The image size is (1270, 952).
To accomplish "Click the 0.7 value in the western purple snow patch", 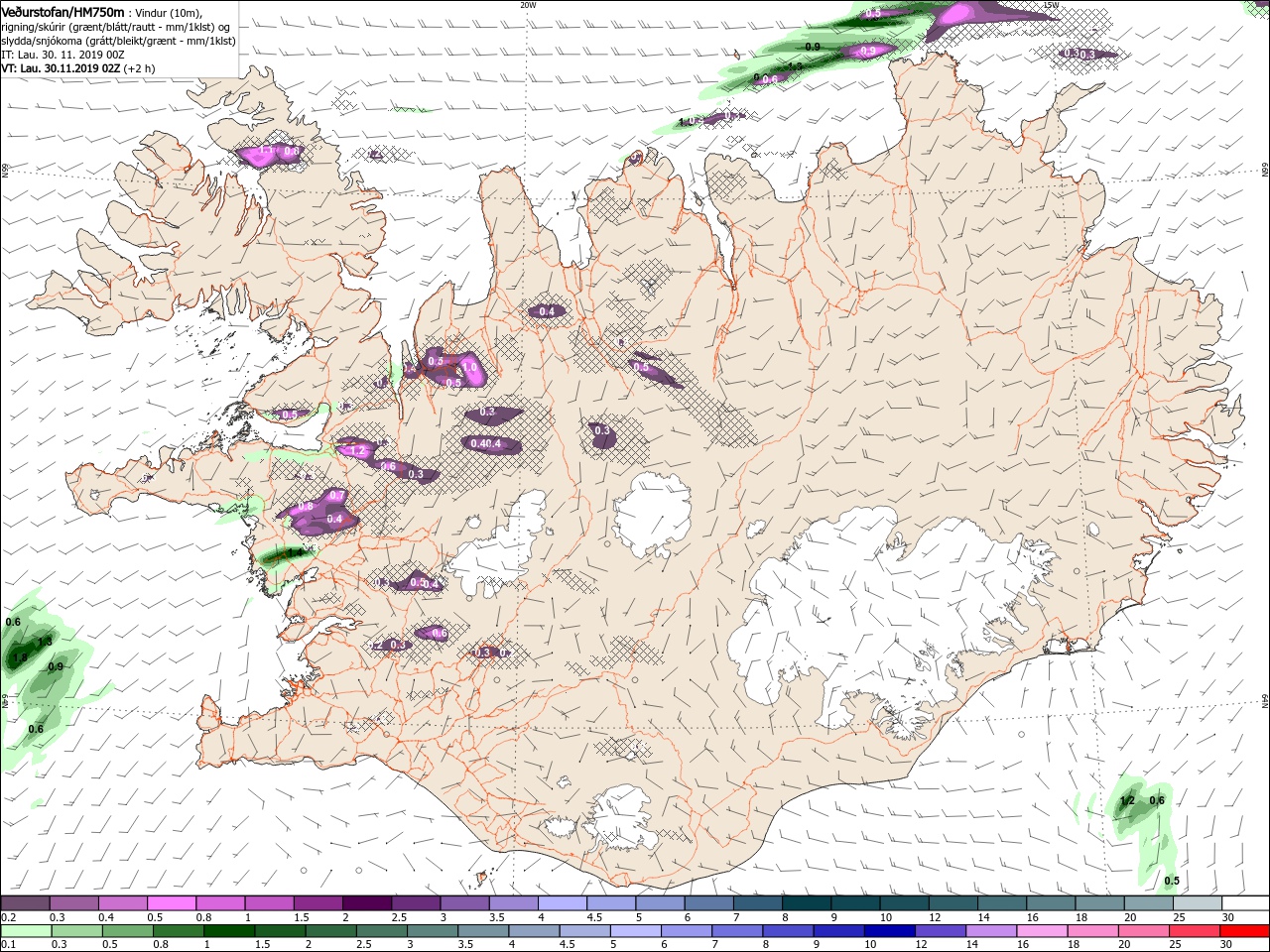I will point(336,496).
